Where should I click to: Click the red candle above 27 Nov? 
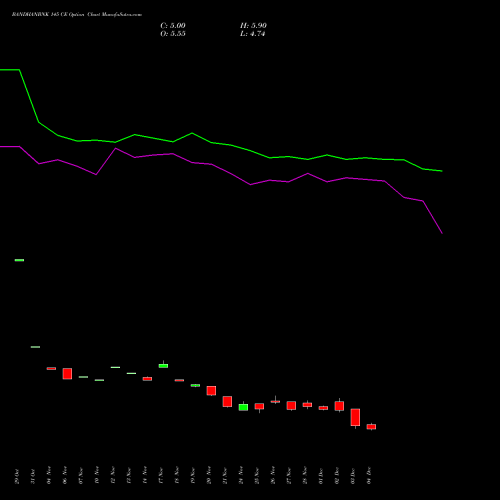pyautogui.click(x=291, y=405)
